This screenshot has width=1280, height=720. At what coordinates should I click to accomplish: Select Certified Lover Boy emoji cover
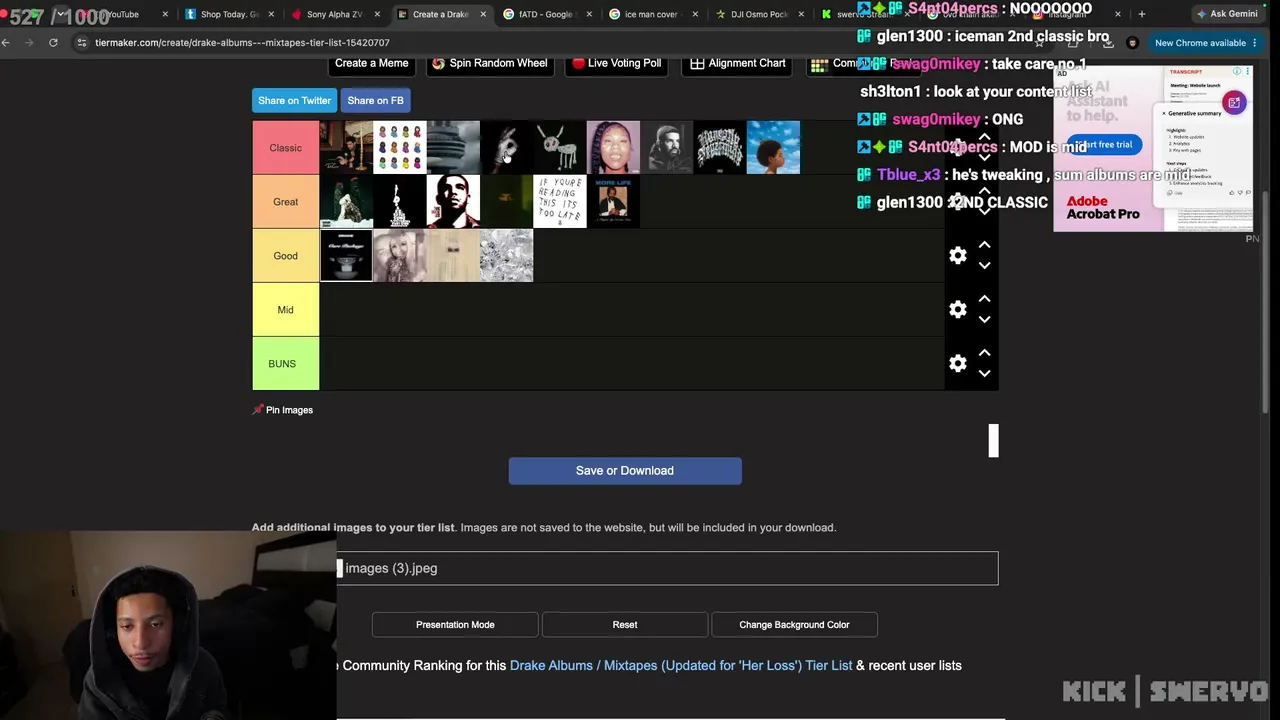click(400, 148)
